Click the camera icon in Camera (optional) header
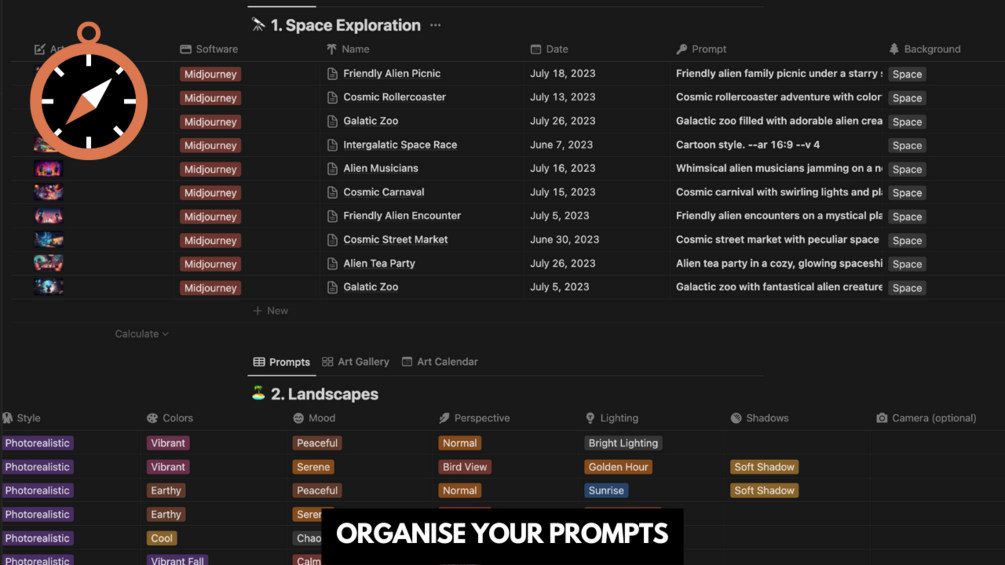 click(x=881, y=418)
